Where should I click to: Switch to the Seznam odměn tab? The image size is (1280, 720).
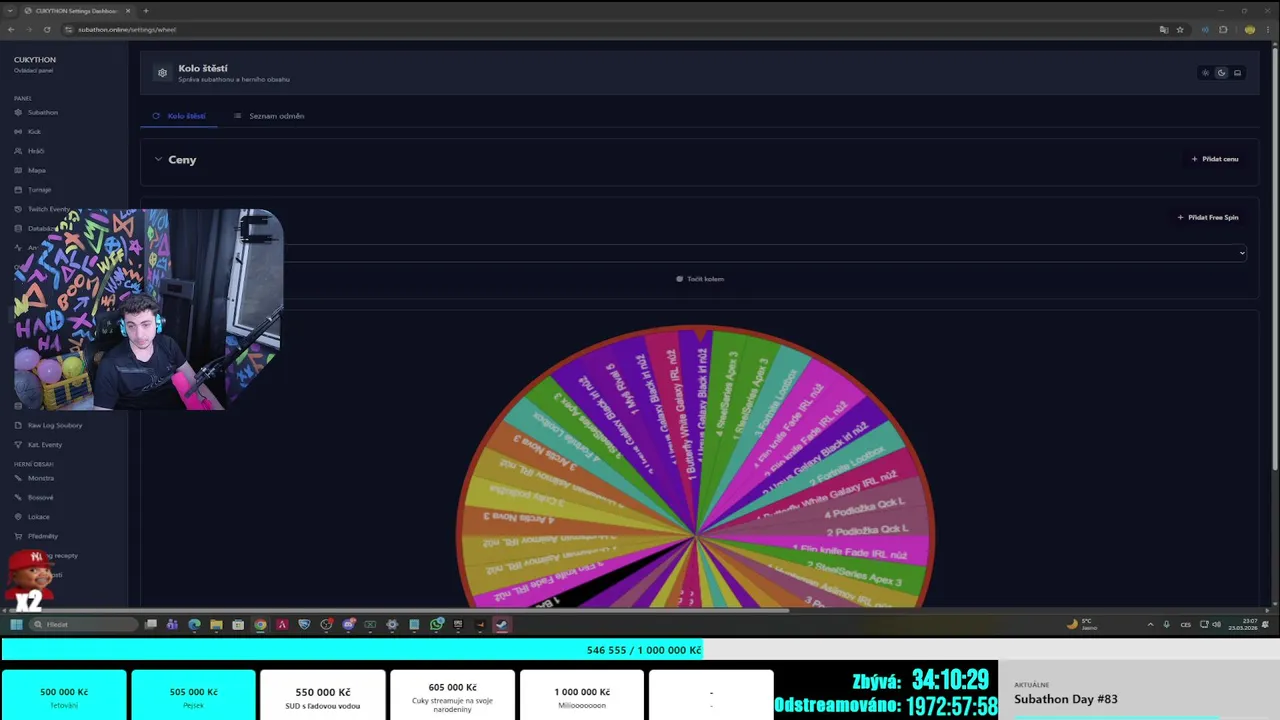click(x=269, y=116)
